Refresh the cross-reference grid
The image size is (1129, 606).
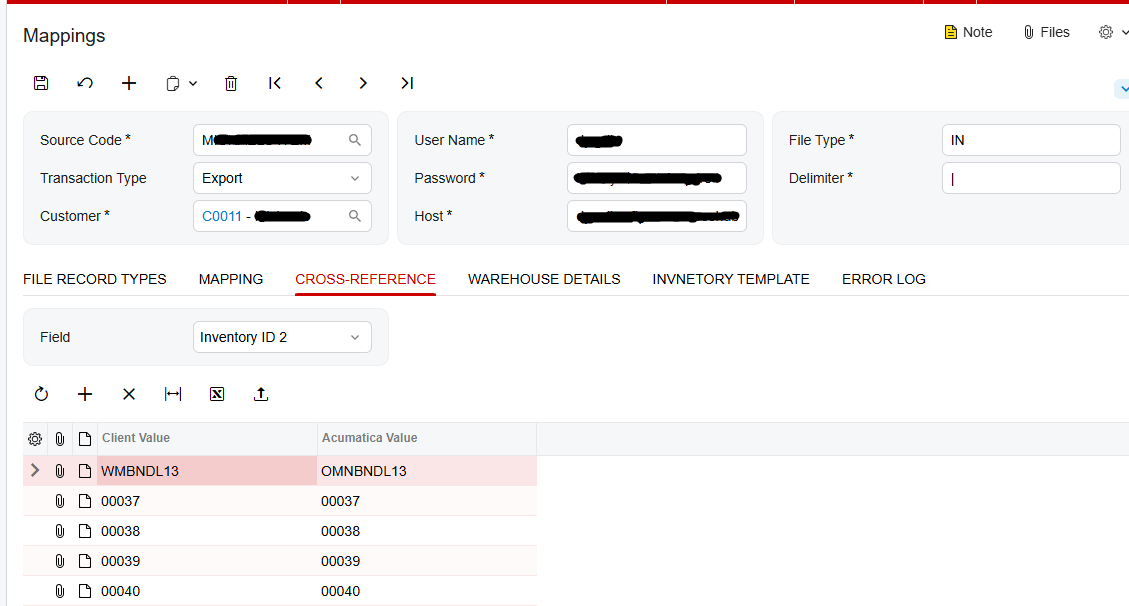41,394
